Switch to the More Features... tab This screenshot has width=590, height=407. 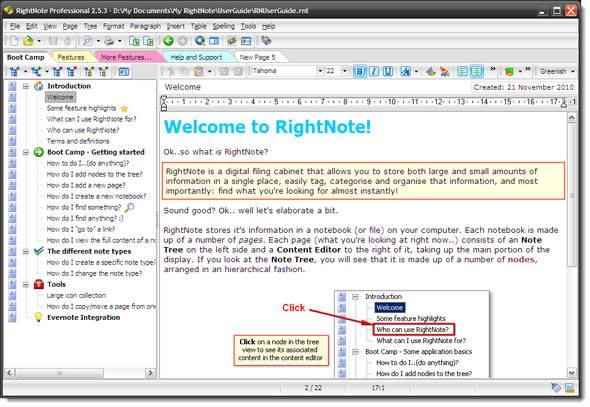point(126,57)
